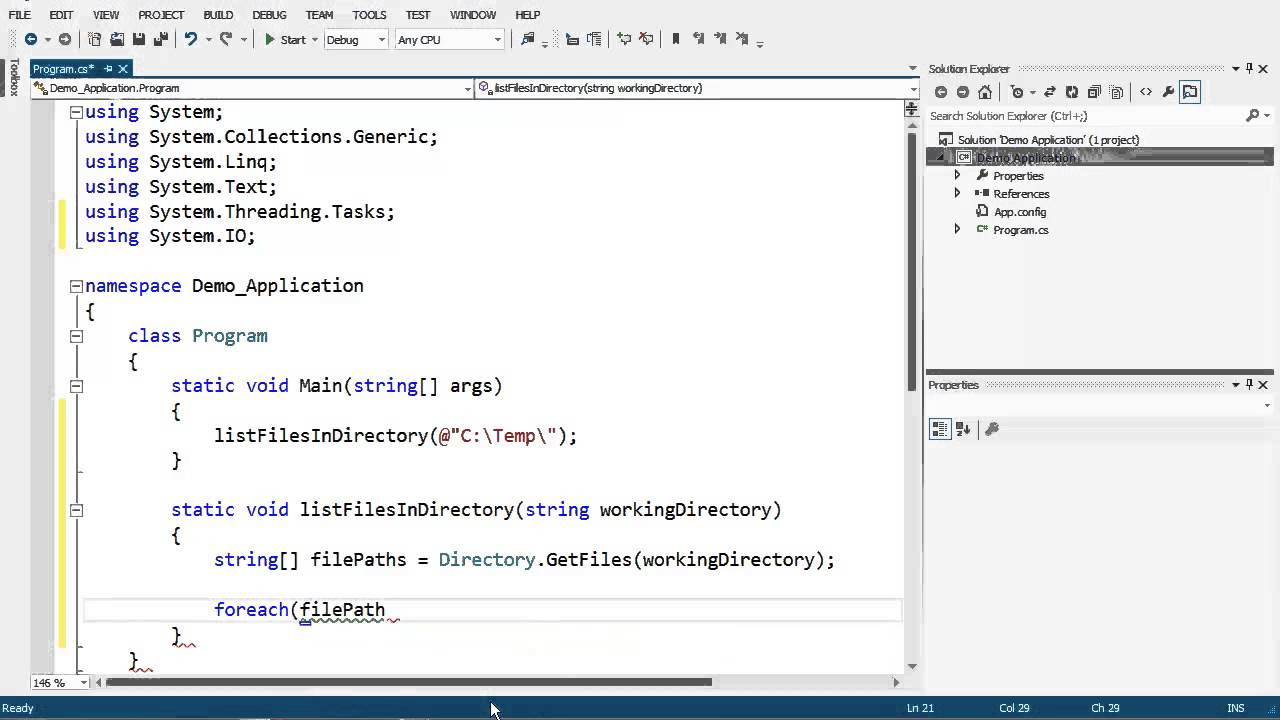This screenshot has height=720, width=1280.
Task: Open the Any CPU platform dropdown
Action: 449,39
